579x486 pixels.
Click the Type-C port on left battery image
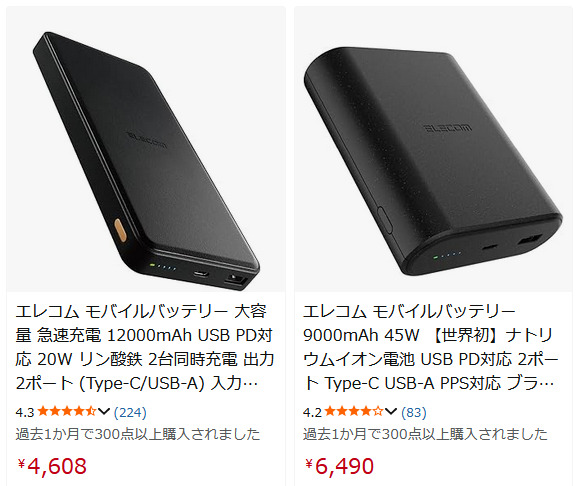(201, 274)
